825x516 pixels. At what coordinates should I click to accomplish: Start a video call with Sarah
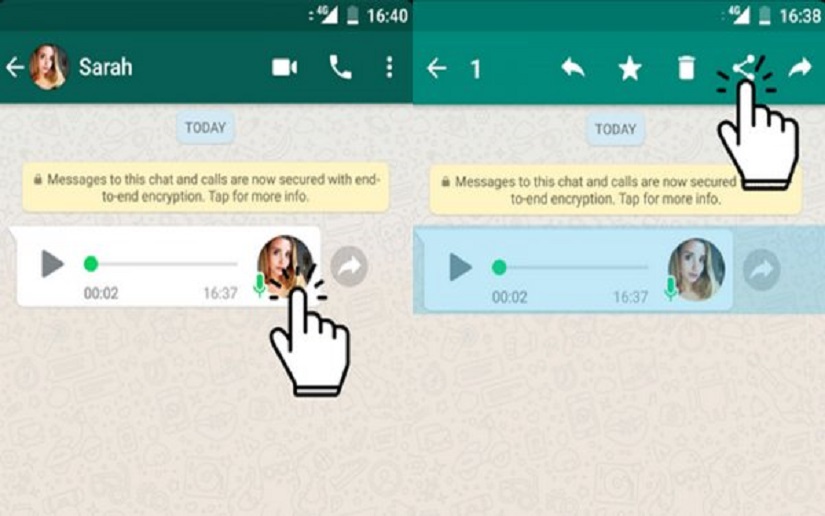click(285, 67)
